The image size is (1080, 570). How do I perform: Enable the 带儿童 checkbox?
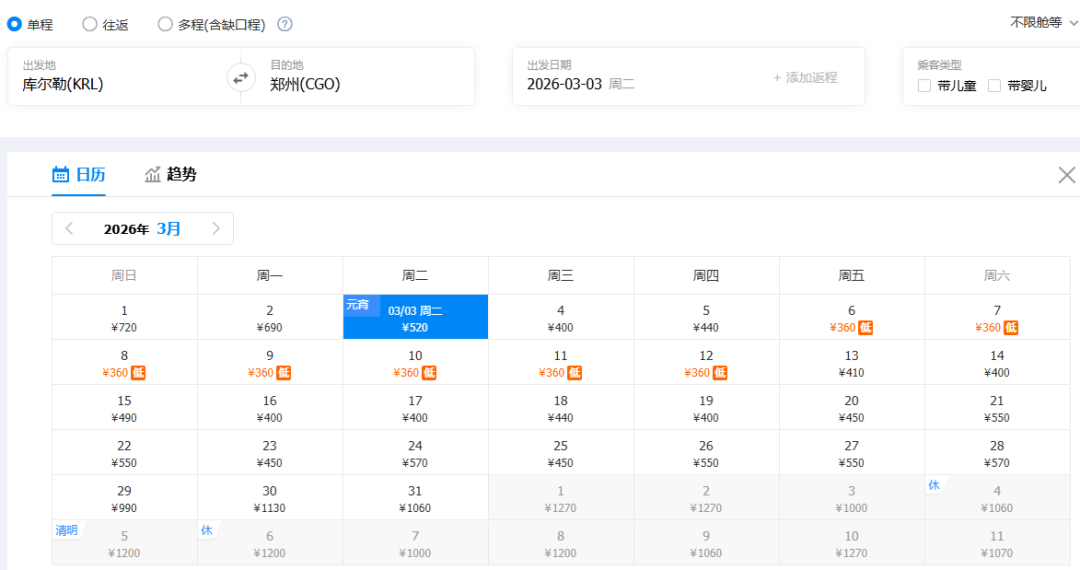click(x=925, y=86)
